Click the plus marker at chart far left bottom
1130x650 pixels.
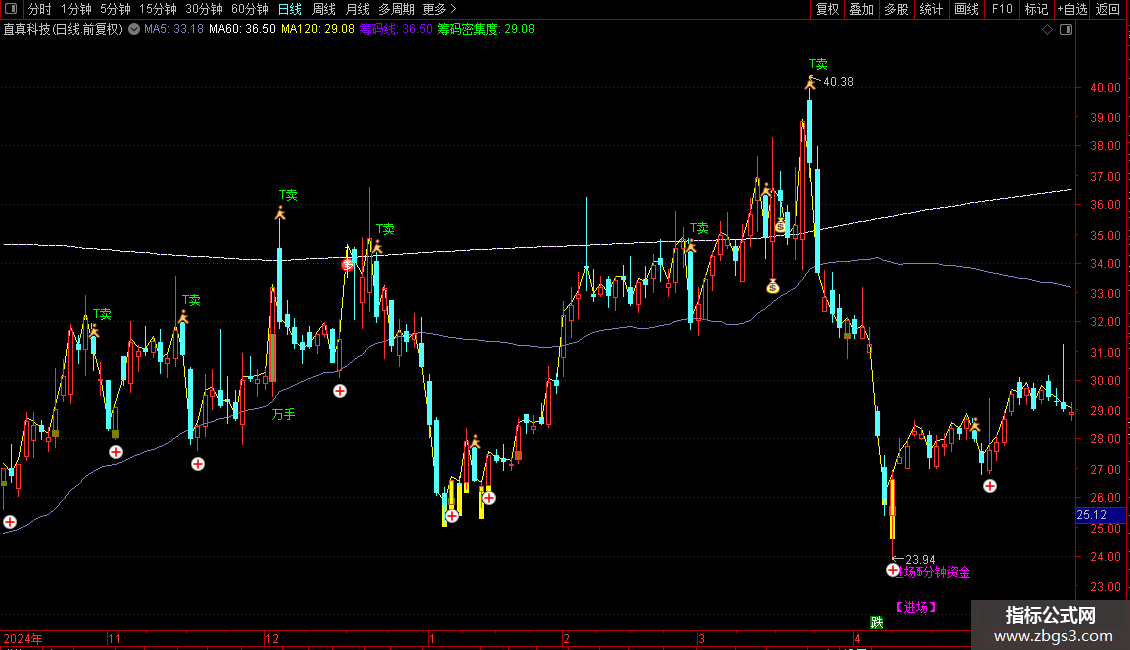[x=10, y=522]
